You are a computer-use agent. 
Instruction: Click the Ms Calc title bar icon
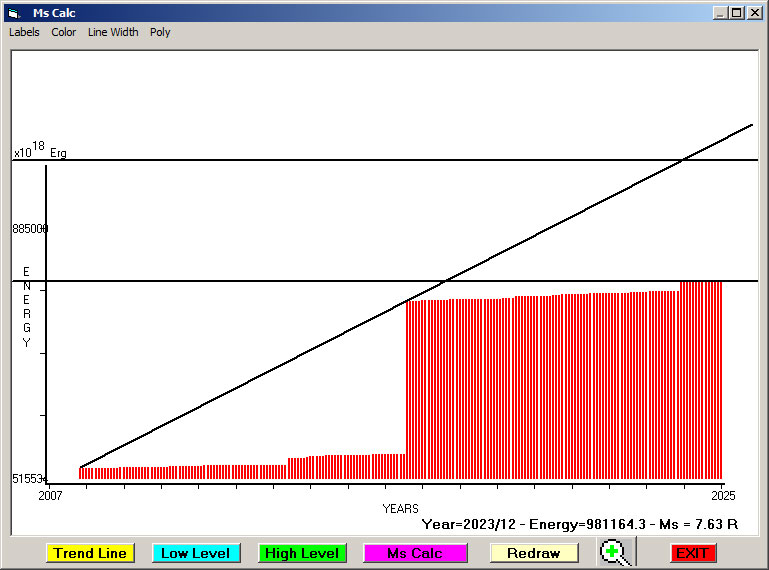tap(14, 13)
